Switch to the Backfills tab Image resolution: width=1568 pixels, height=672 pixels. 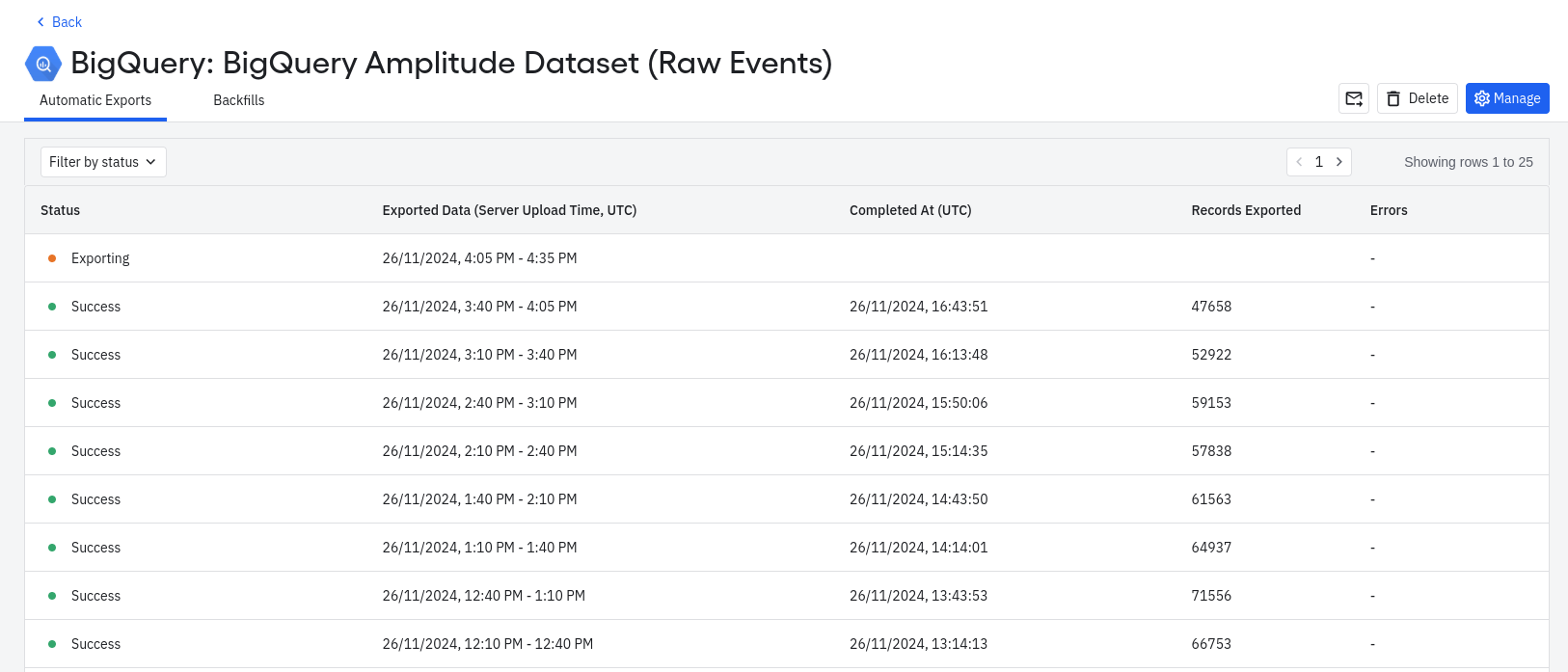pos(238,100)
